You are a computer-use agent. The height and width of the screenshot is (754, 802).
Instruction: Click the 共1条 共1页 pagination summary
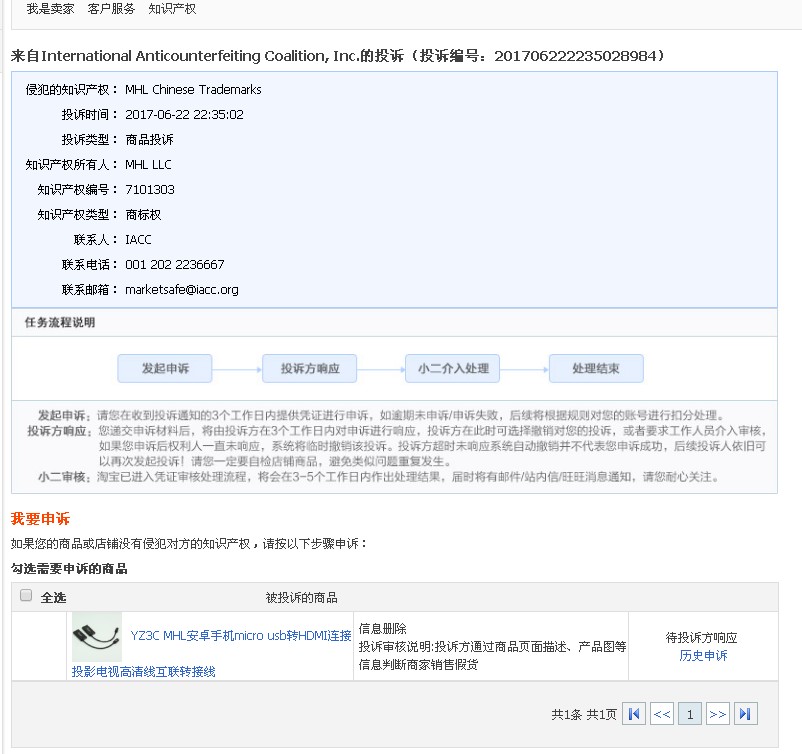pyautogui.click(x=584, y=714)
